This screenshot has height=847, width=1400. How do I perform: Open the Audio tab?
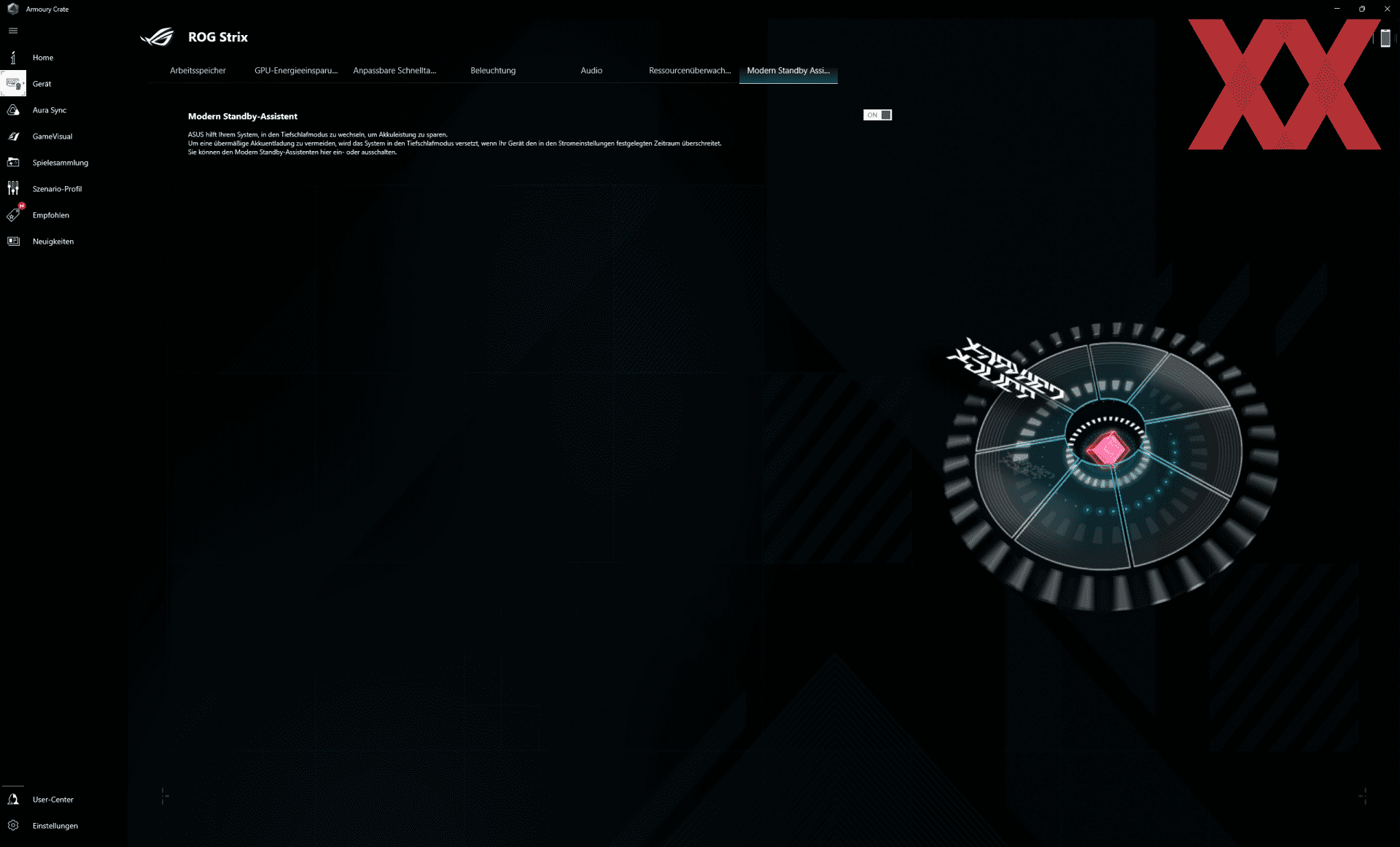[x=591, y=71]
